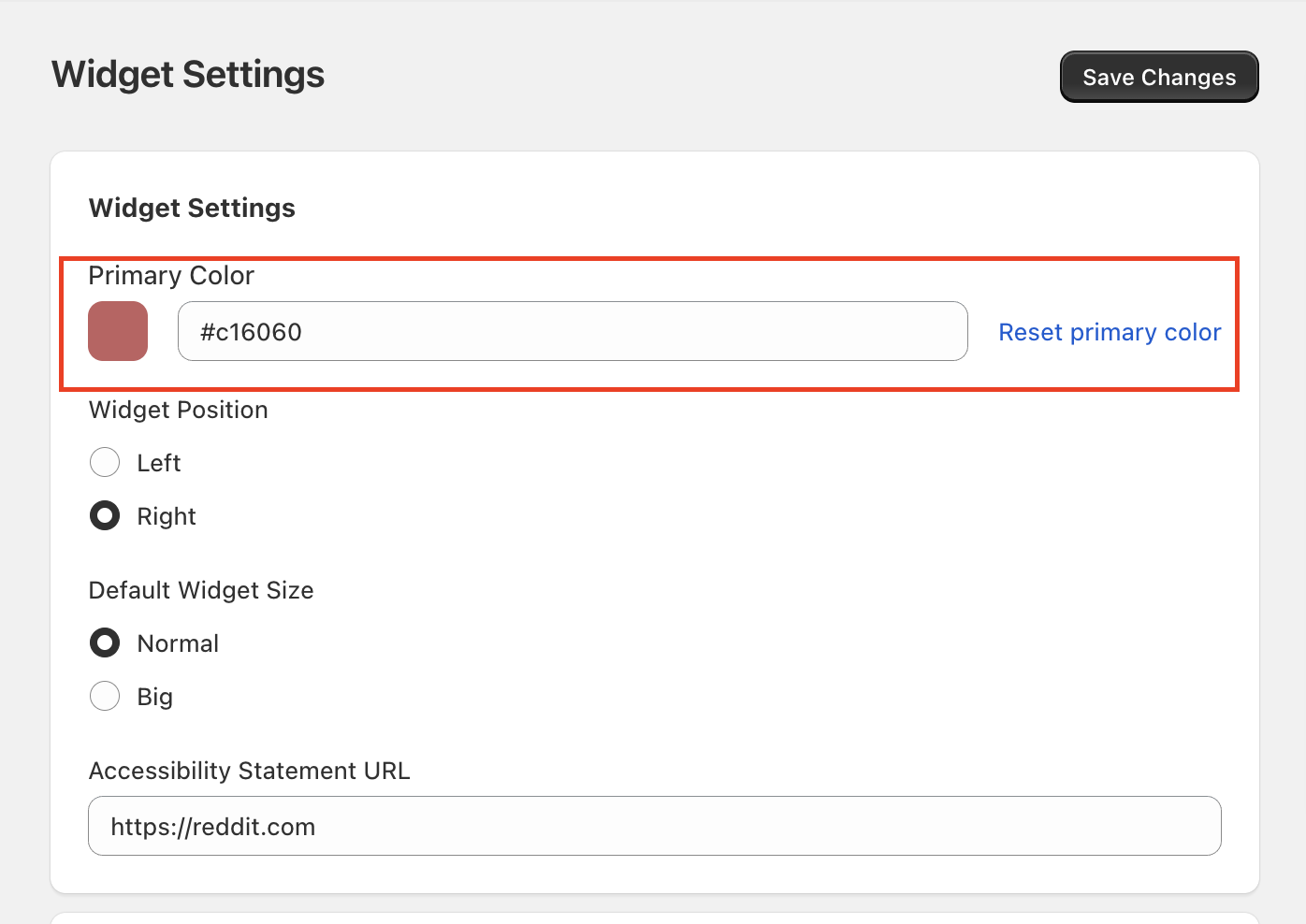This screenshot has width=1306, height=924.
Task: Click the "Right" option label text
Action: (167, 516)
